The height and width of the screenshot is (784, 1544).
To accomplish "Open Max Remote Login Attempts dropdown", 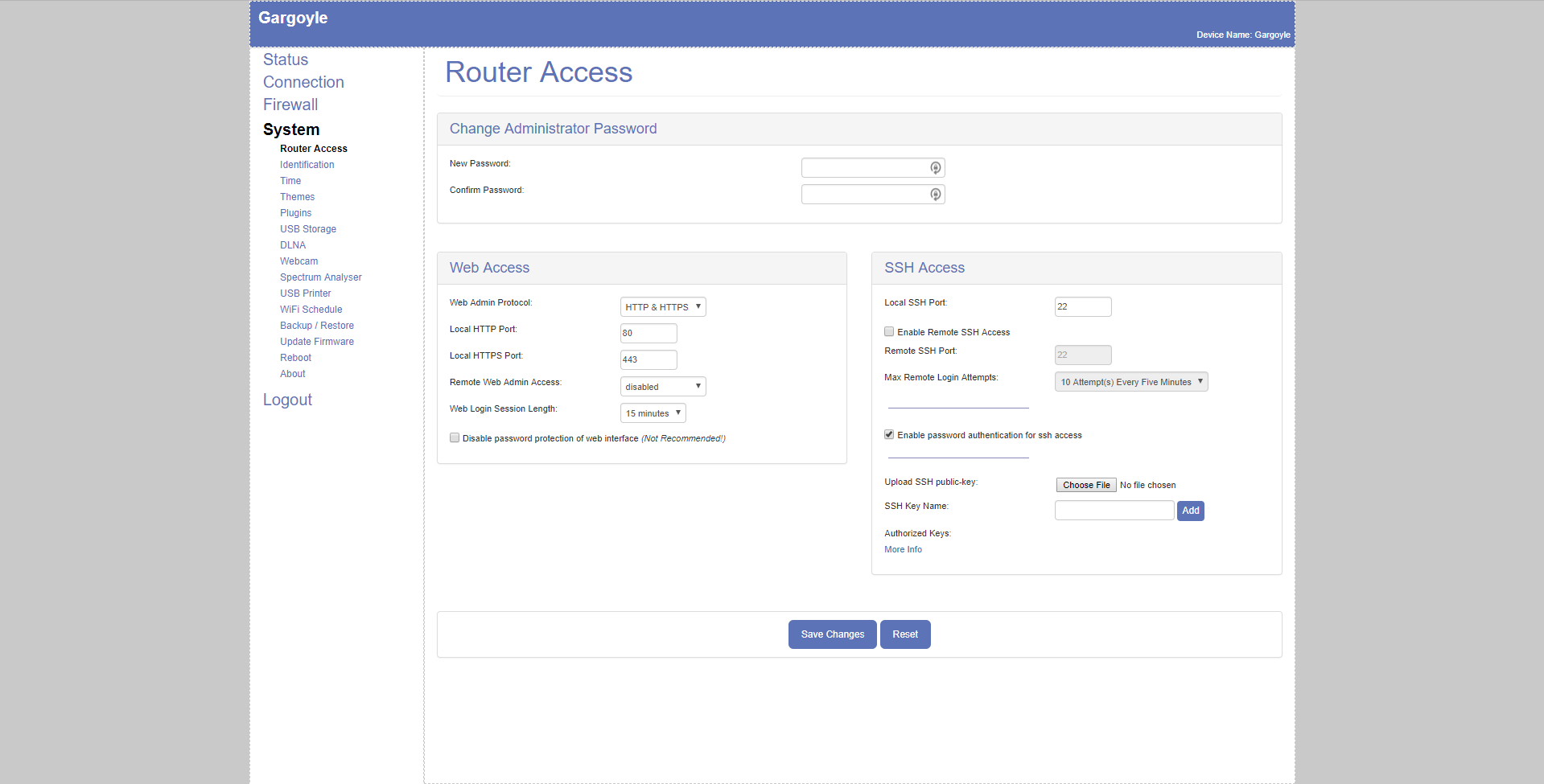I will (1130, 382).
